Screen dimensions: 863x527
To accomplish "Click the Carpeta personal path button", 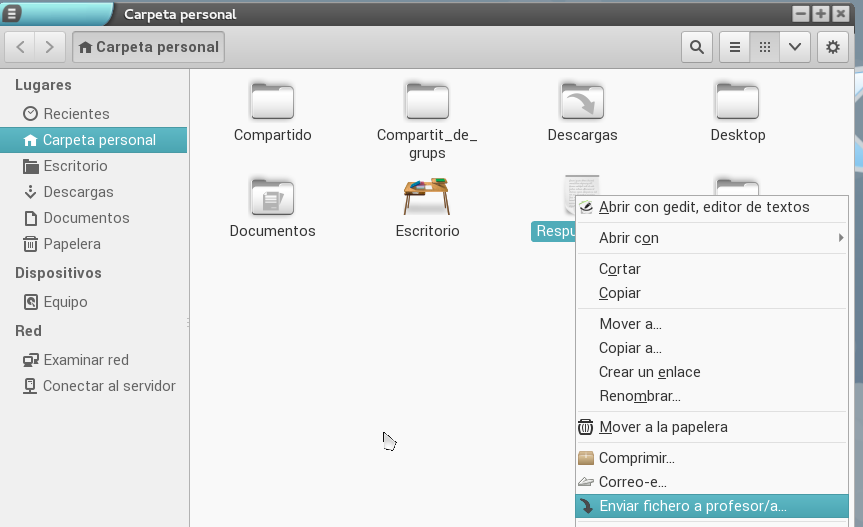I will [148, 47].
